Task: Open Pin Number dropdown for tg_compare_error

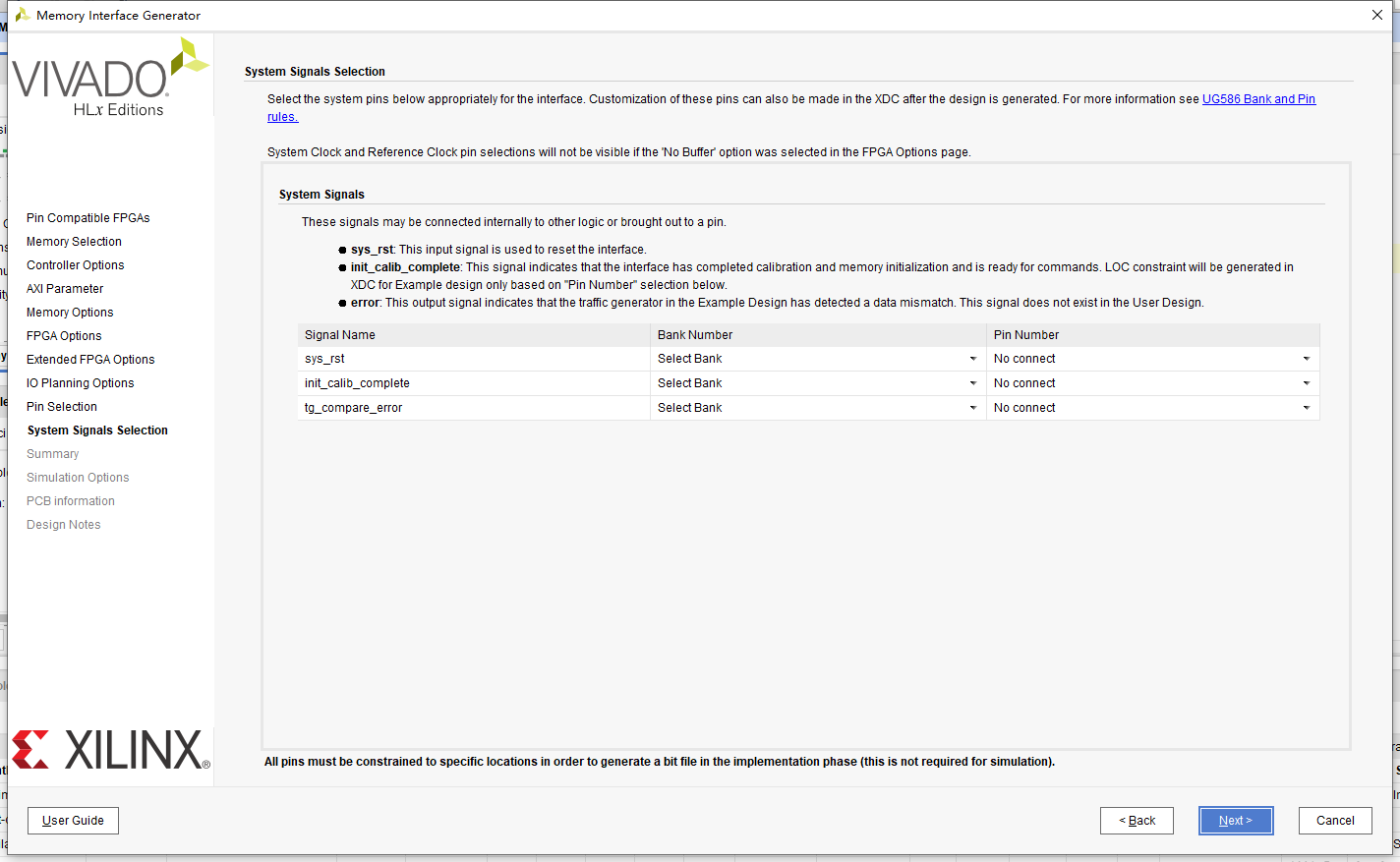Action: pyautogui.click(x=1152, y=408)
